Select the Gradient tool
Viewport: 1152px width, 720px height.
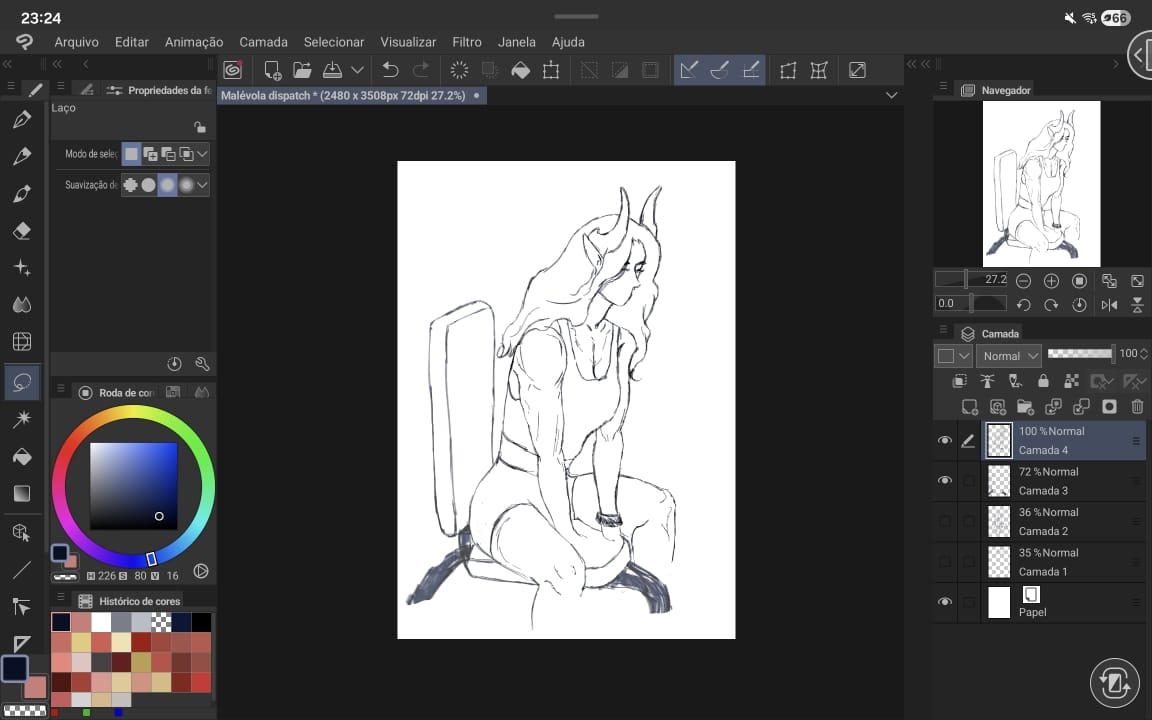coord(22,493)
